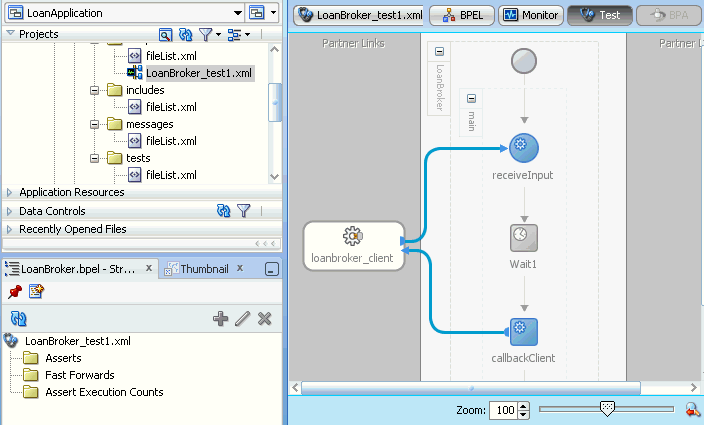Click the plus add icon in Structure
Image resolution: width=704 pixels, height=425 pixels.
tap(220, 319)
